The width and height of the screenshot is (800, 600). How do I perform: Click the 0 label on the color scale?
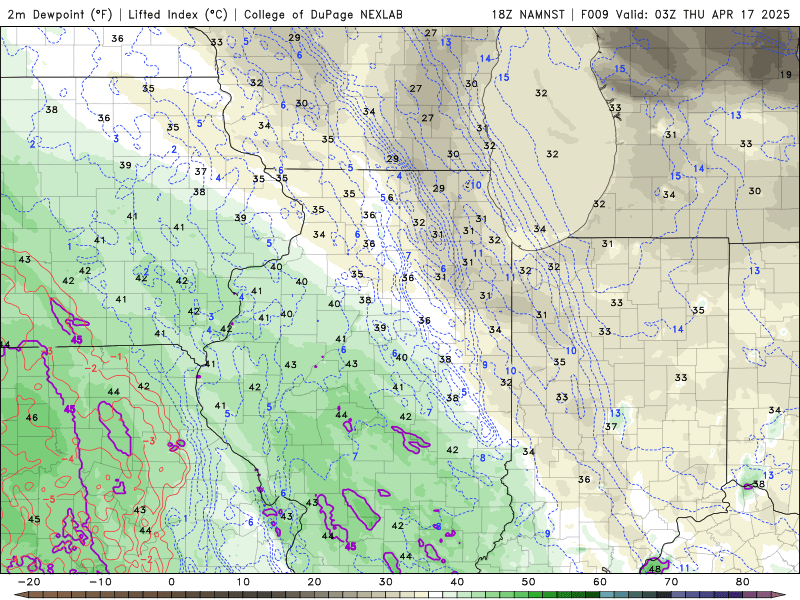[x=171, y=582]
